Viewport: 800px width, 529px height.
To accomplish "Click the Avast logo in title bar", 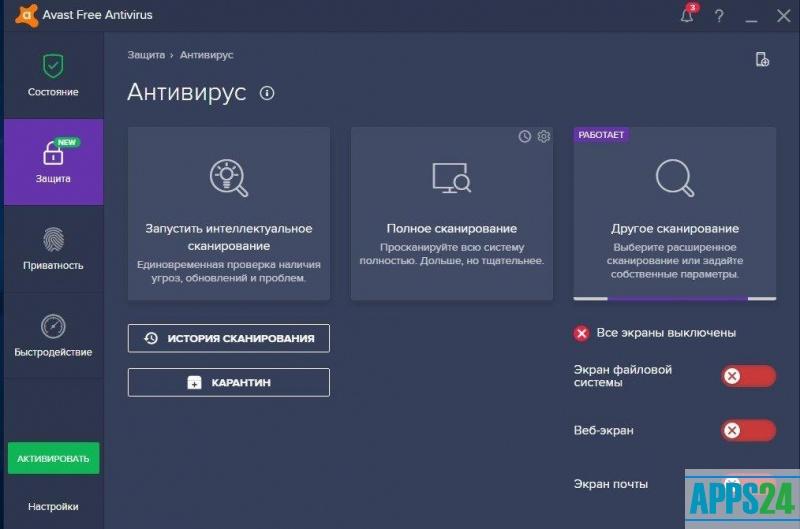I will [x=27, y=15].
